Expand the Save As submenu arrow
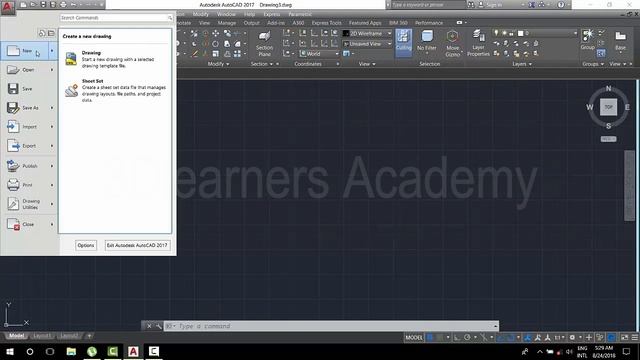The image size is (640, 360). [52, 108]
